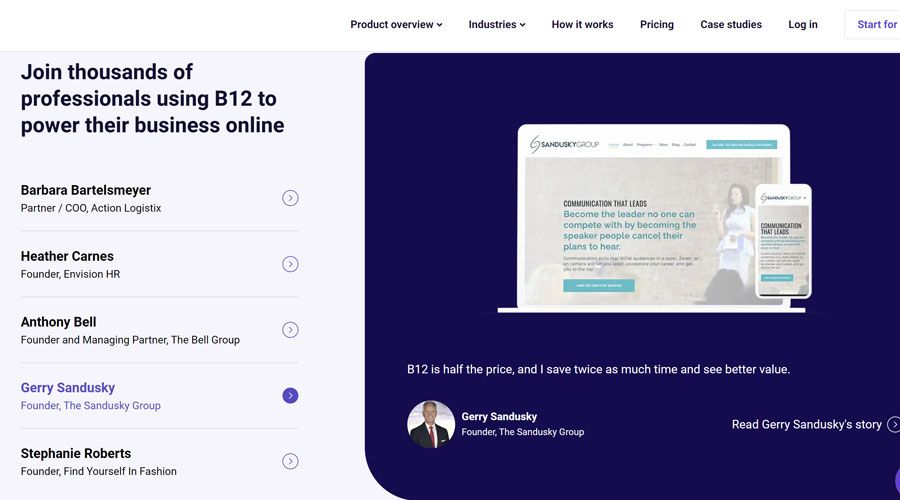This screenshot has height=500, width=900.
Task: Click filled arrow icon beside Gerry Sandusky
Action: [x=290, y=396]
